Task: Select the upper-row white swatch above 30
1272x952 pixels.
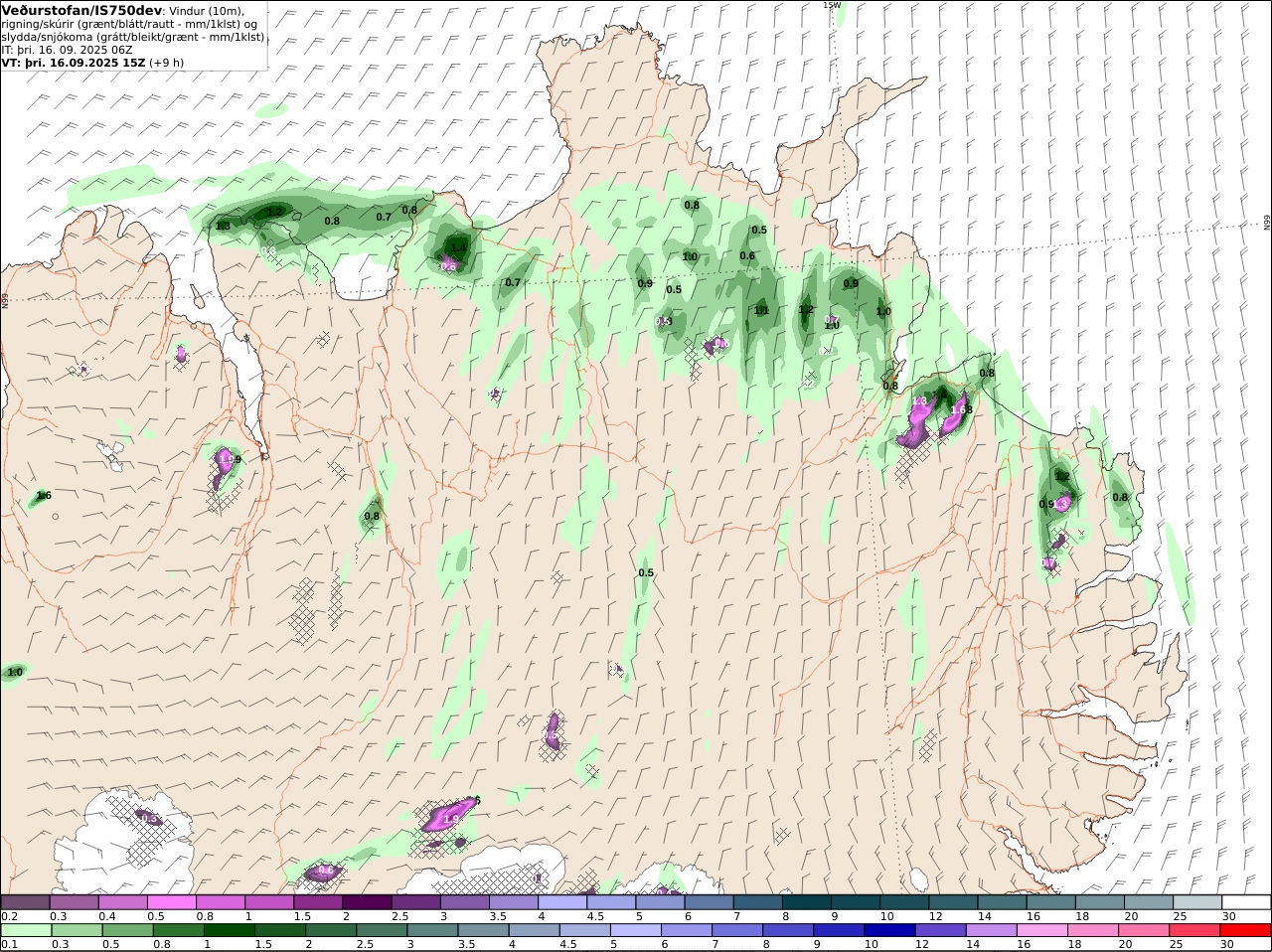Action: pos(1247,902)
